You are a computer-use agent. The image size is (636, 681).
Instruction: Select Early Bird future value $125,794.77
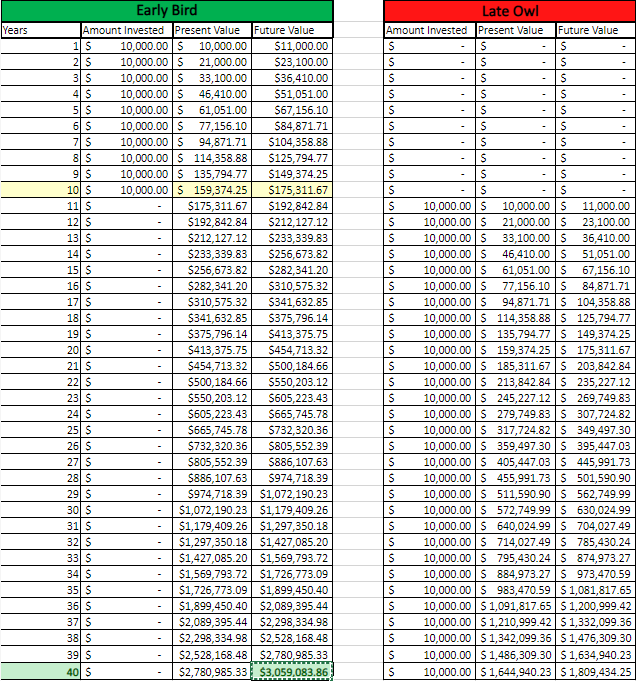click(292, 158)
